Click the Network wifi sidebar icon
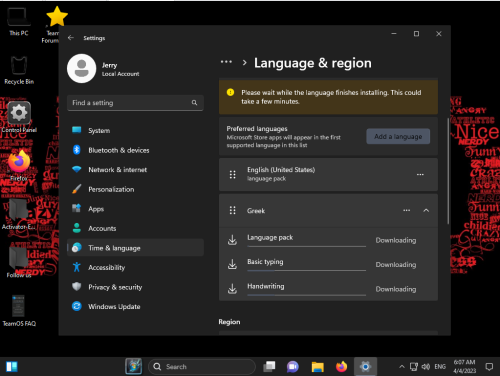Image resolution: width=500 pixels, height=376 pixels. click(77, 169)
